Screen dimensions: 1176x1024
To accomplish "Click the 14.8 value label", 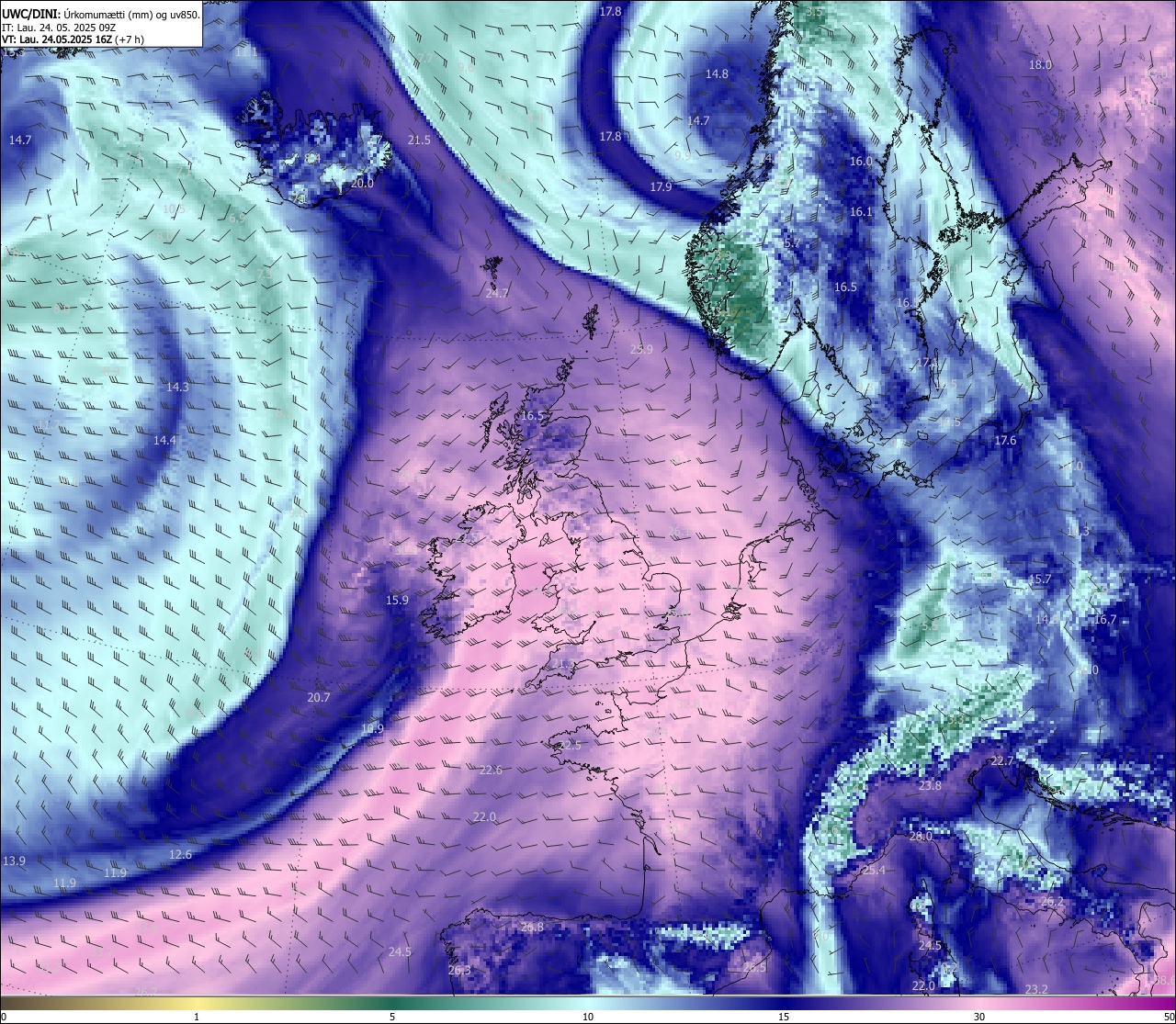I will point(717,73).
